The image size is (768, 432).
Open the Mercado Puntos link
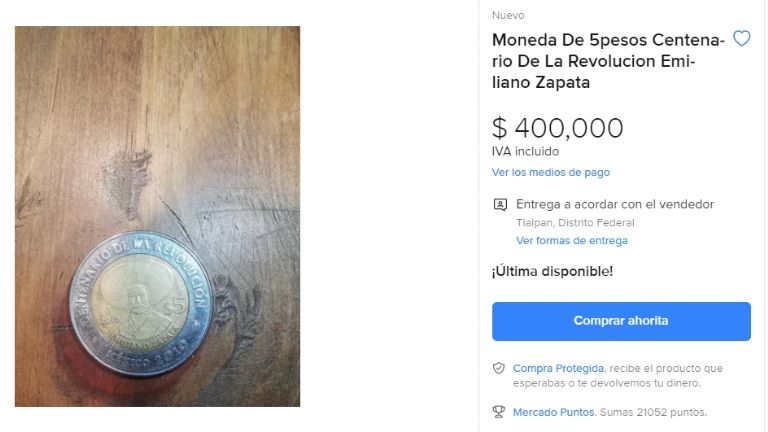coord(554,412)
